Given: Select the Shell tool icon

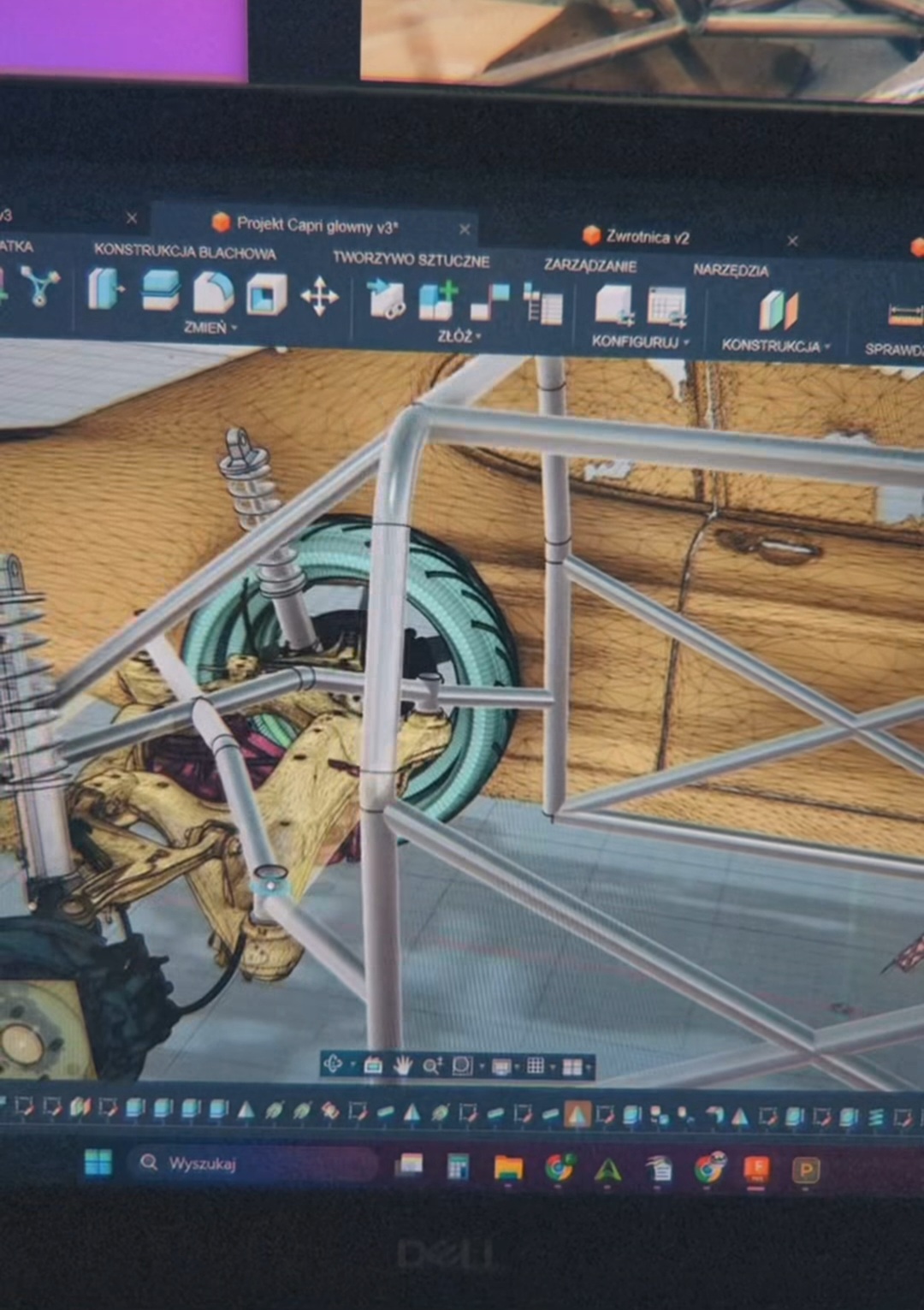Looking at the screenshot, I should point(266,295).
